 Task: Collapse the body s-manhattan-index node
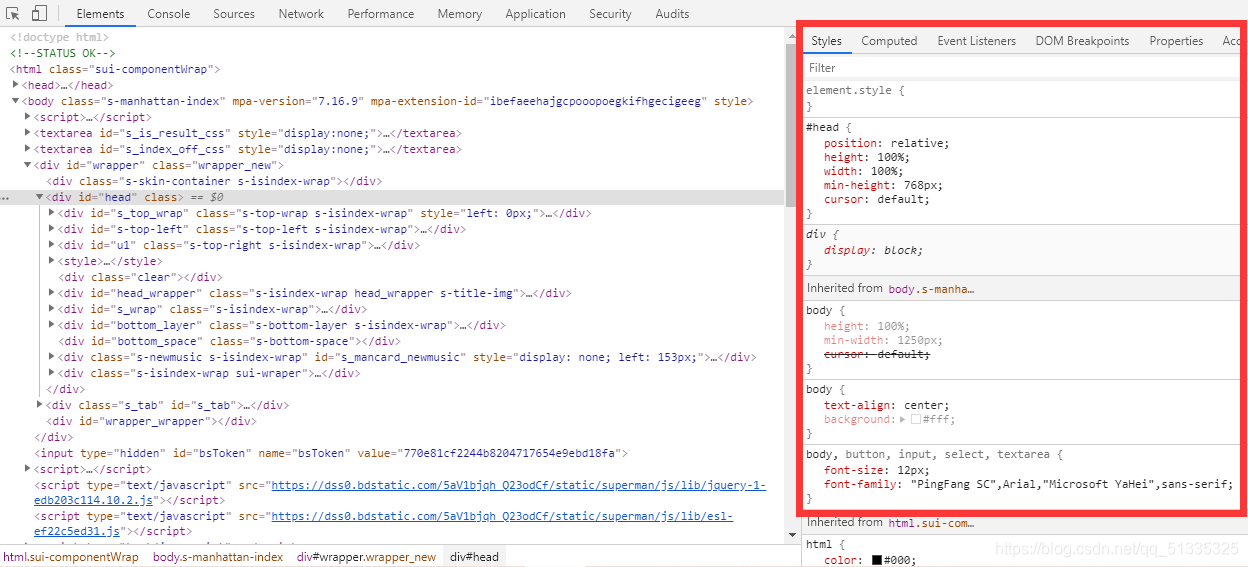(x=16, y=101)
